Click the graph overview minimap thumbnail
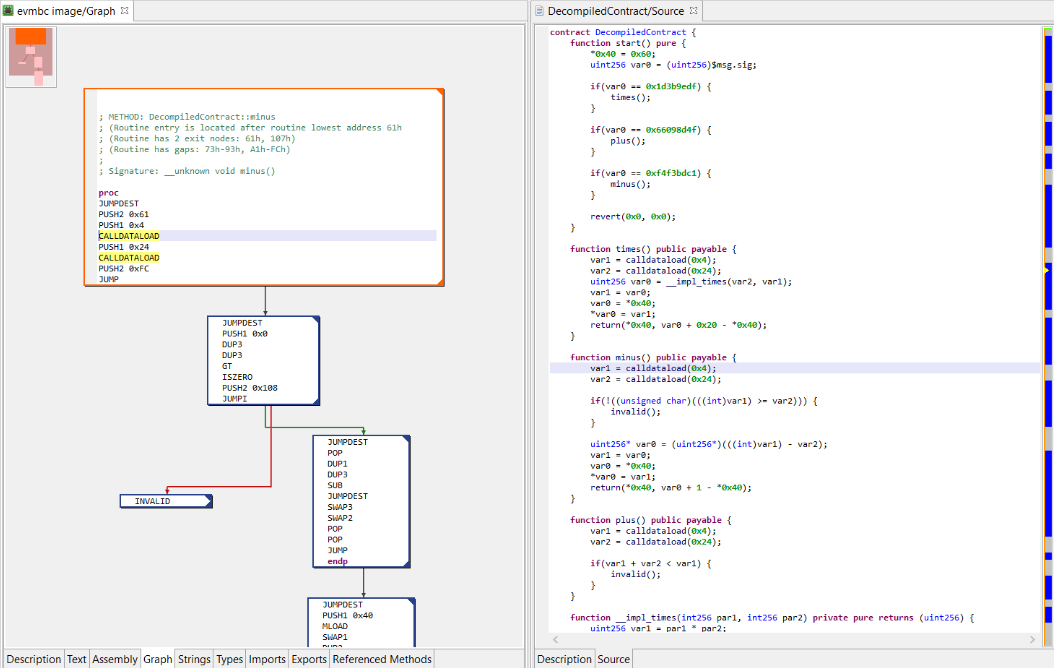The width and height of the screenshot is (1054, 668). (31, 56)
